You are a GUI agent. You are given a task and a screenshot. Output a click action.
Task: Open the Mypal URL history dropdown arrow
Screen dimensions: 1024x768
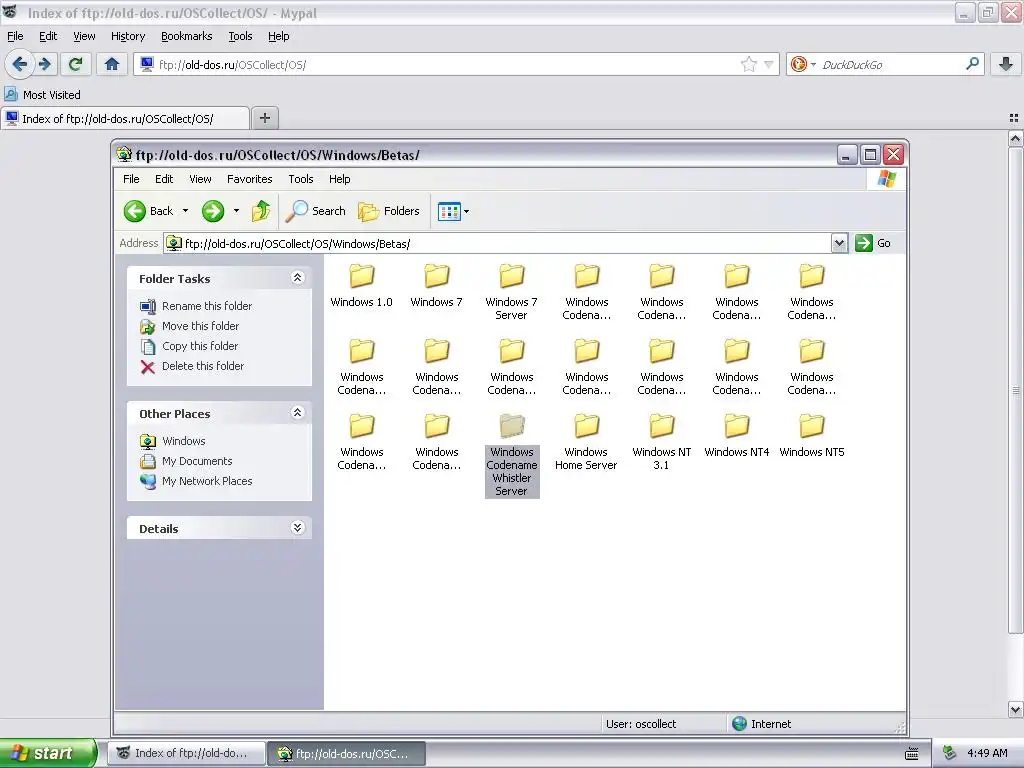coord(769,64)
